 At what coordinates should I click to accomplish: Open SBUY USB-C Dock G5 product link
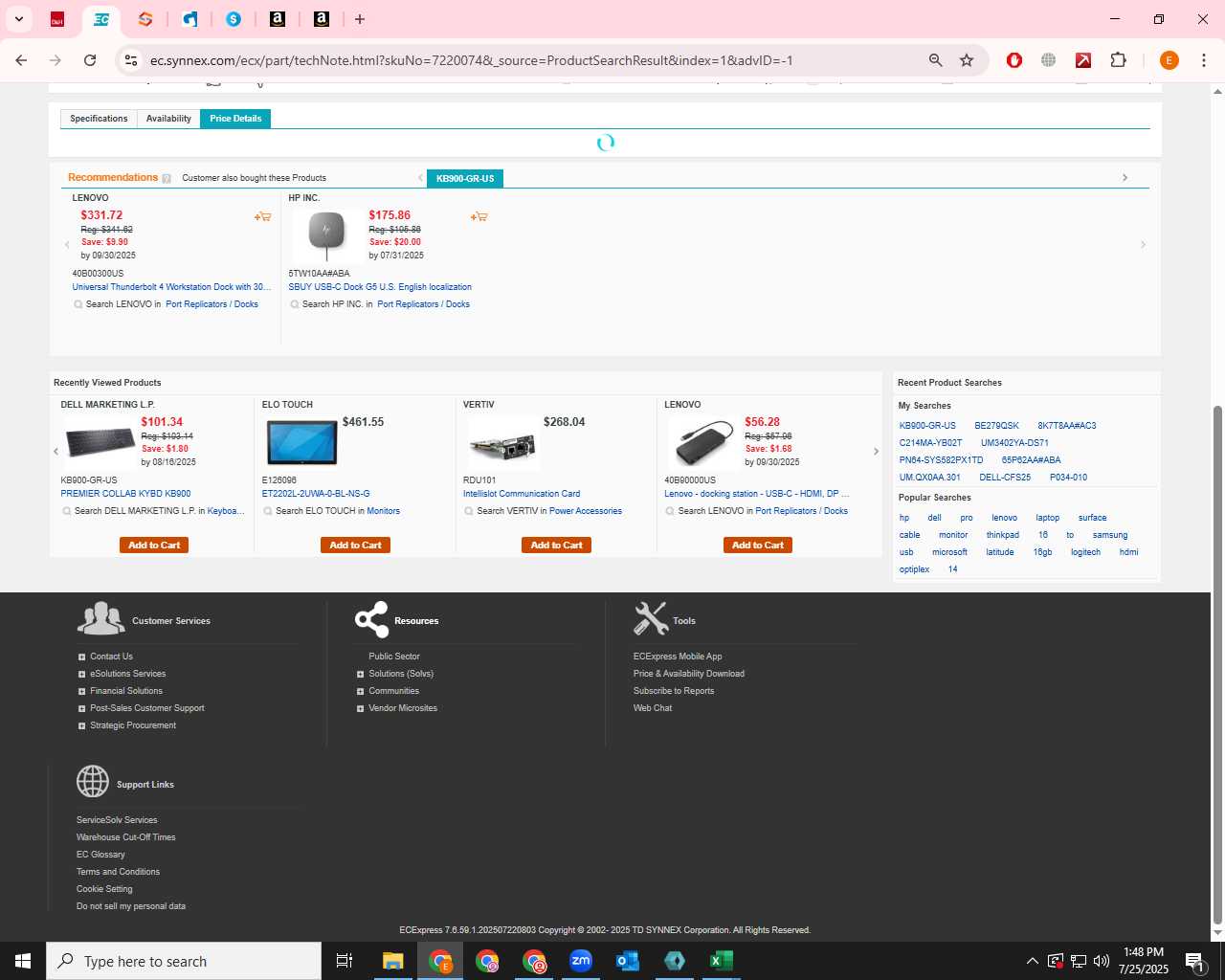(380, 287)
